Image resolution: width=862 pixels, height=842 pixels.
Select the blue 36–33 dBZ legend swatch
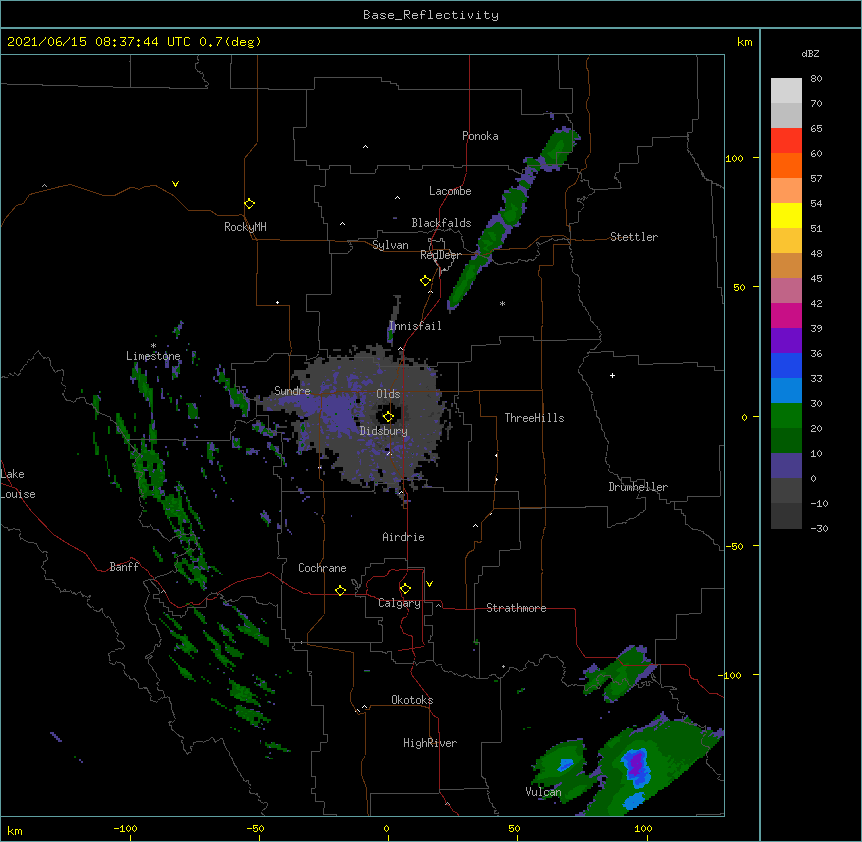click(786, 365)
